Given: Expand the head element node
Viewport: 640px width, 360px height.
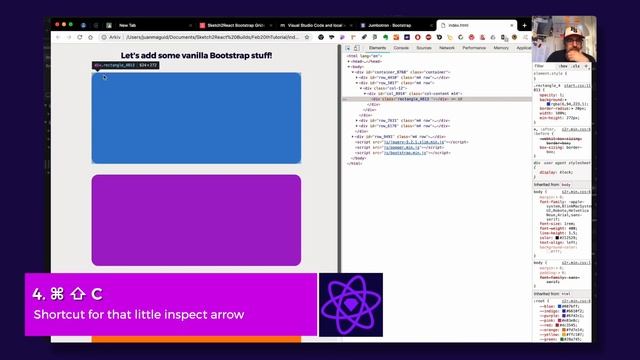Looking at the screenshot, I should (349, 61).
